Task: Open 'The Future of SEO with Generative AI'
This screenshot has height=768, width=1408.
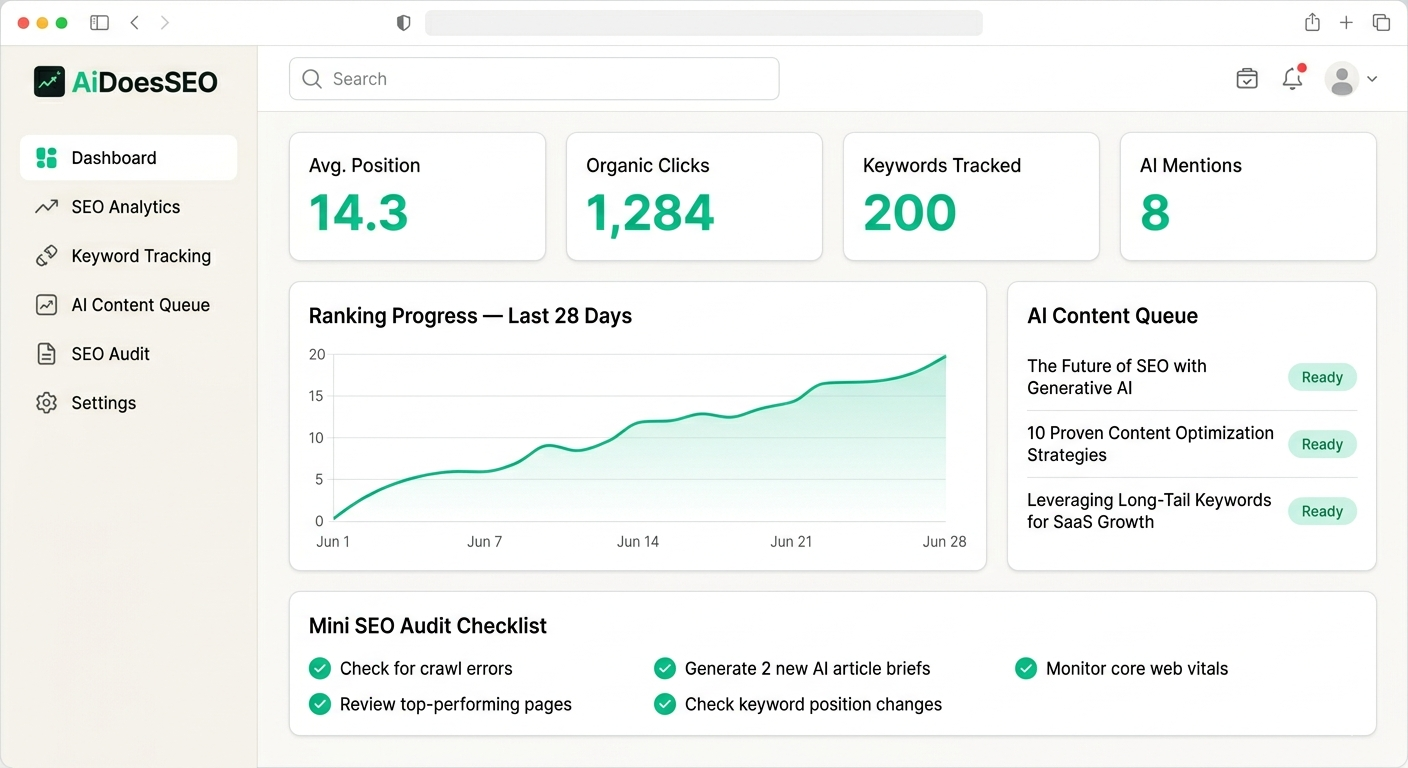Action: tap(1117, 377)
